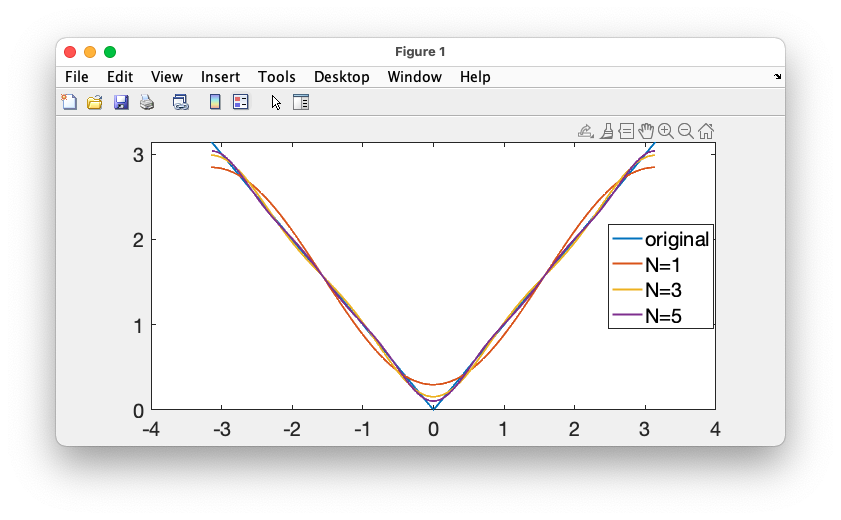Open a file with the folder icon
The width and height of the screenshot is (841, 520).
[x=95, y=102]
